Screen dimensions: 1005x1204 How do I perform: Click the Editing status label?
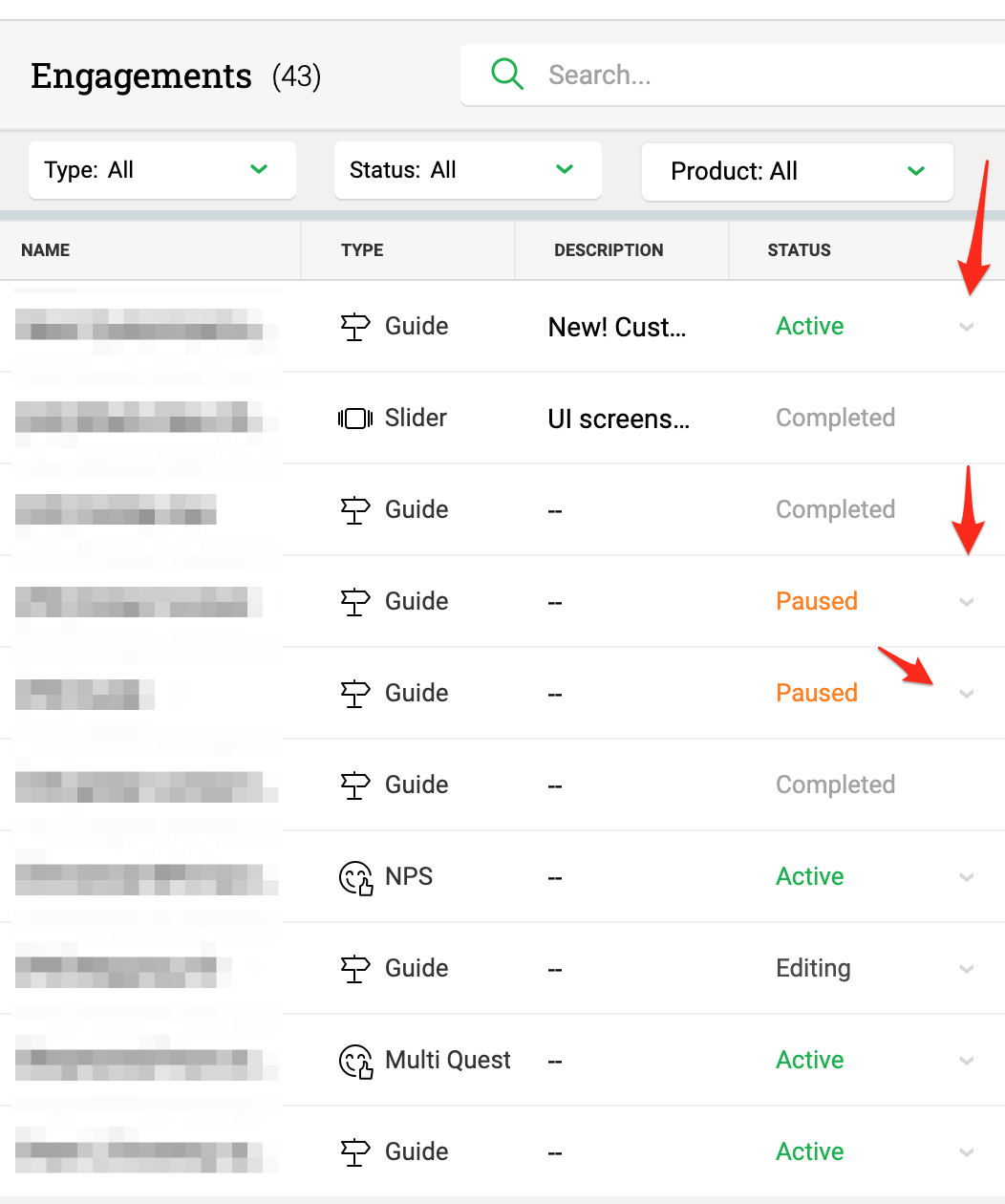click(x=813, y=968)
